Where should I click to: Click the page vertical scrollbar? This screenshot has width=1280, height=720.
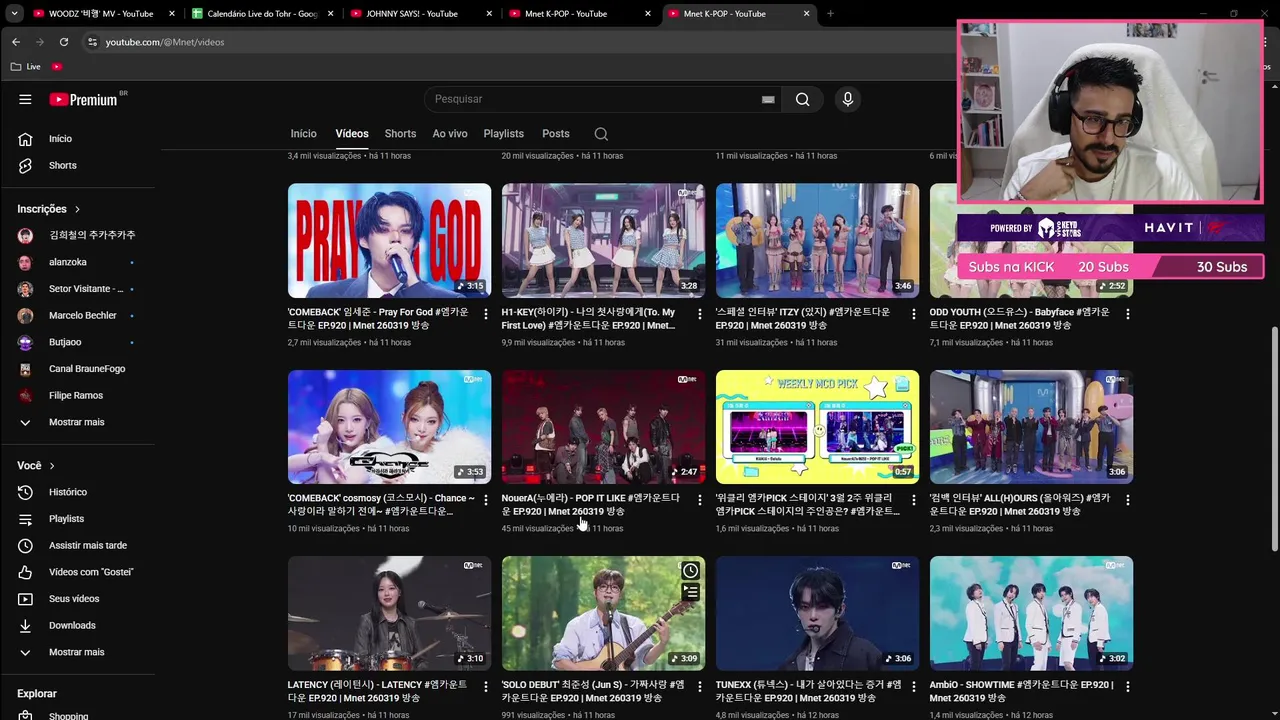pyautogui.click(x=1273, y=438)
